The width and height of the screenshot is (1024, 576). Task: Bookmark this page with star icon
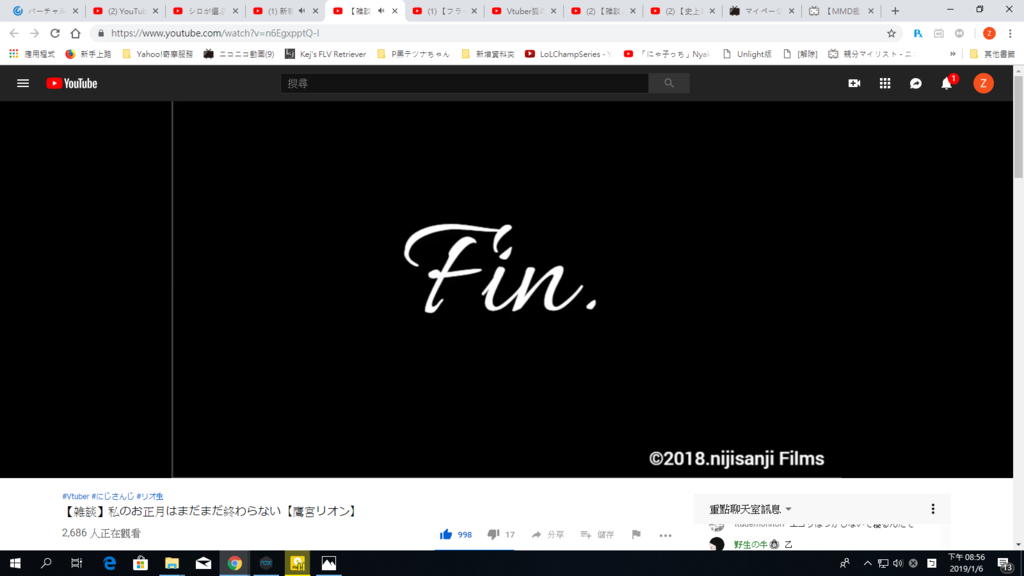point(891,33)
